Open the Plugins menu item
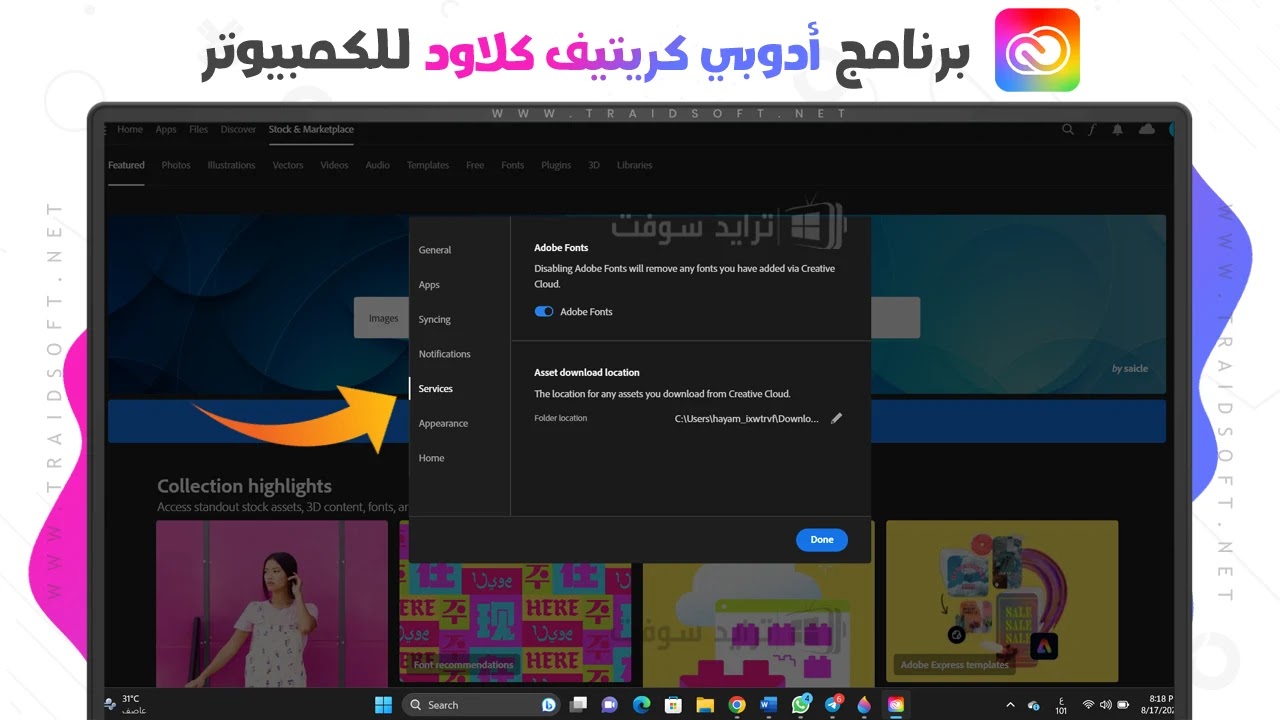The height and width of the screenshot is (720, 1280). [556, 165]
